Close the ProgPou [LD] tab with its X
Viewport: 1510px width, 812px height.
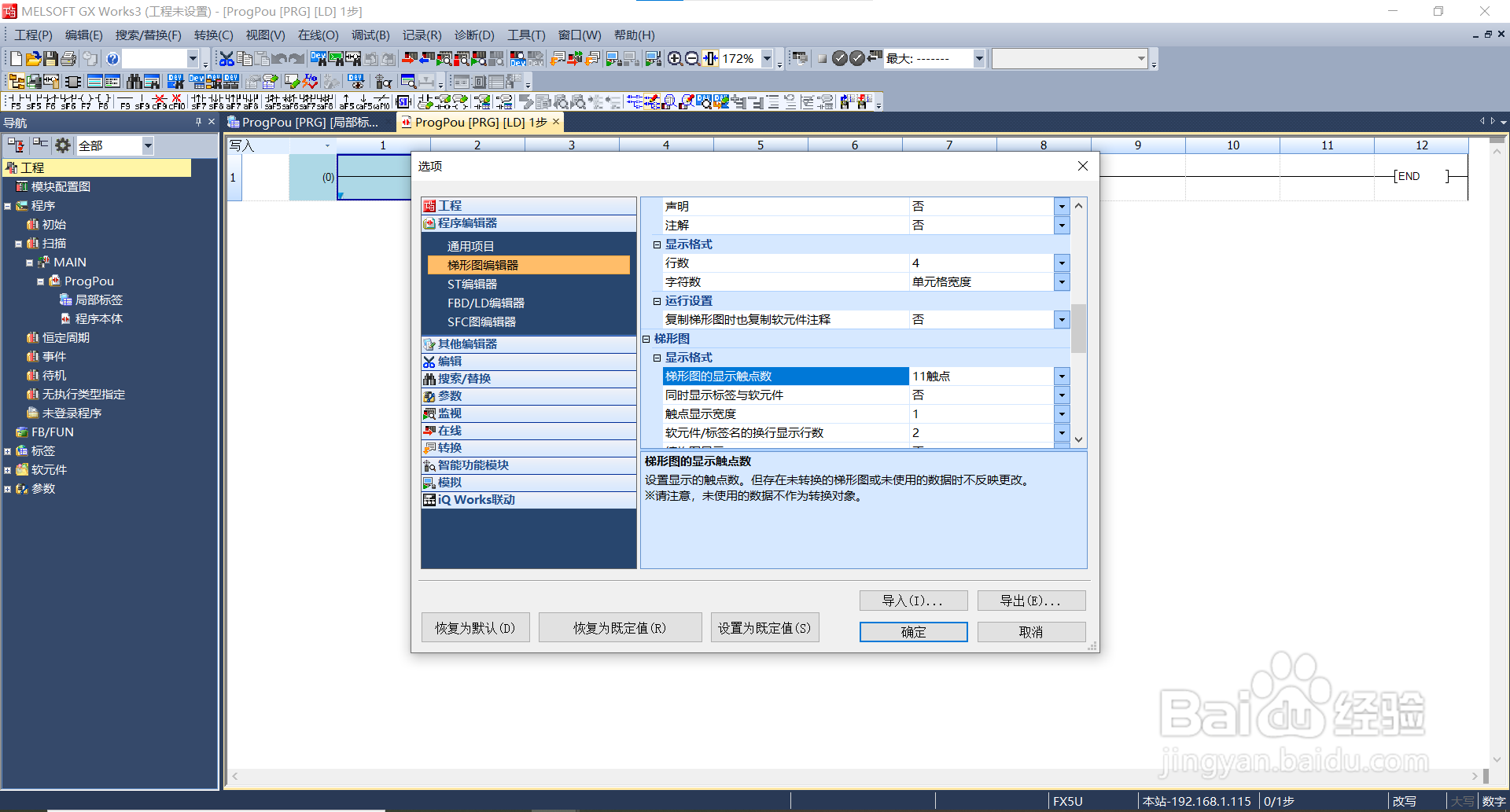pyautogui.click(x=556, y=122)
